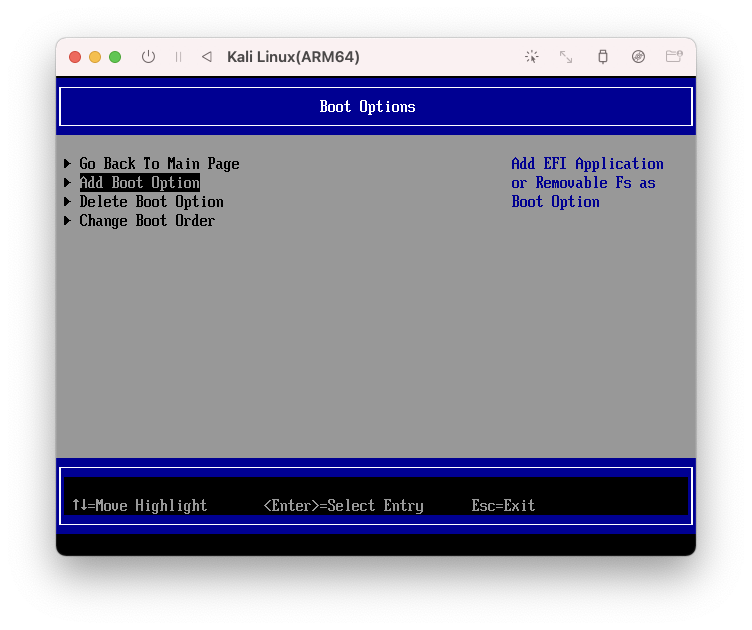Screen dimensions: 752x630
Task: Click arrow beside Delete Boot Option
Action: point(68,201)
